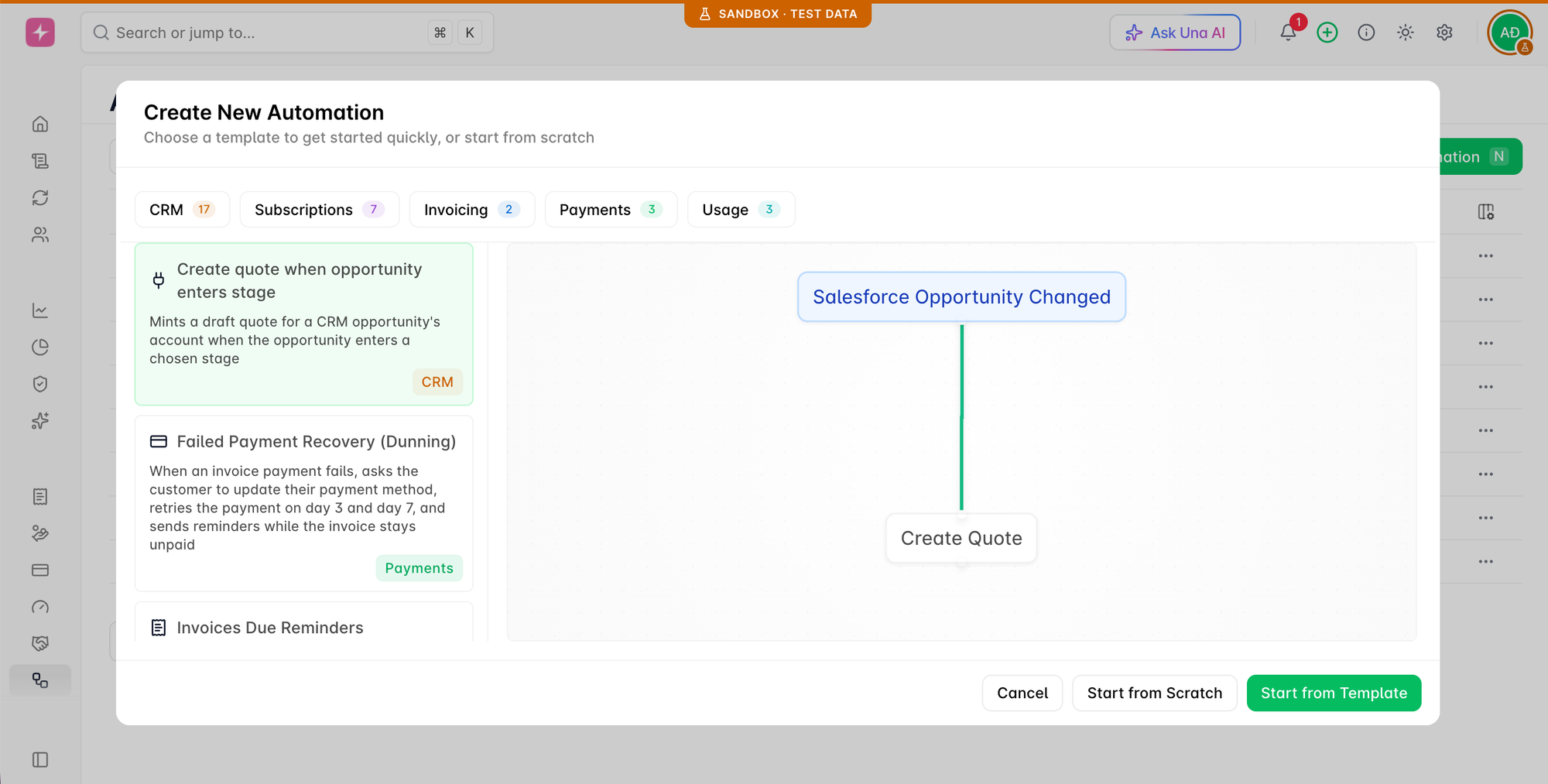Click Ask Una AI button
Viewport: 1548px width, 784px height.
coord(1175,33)
